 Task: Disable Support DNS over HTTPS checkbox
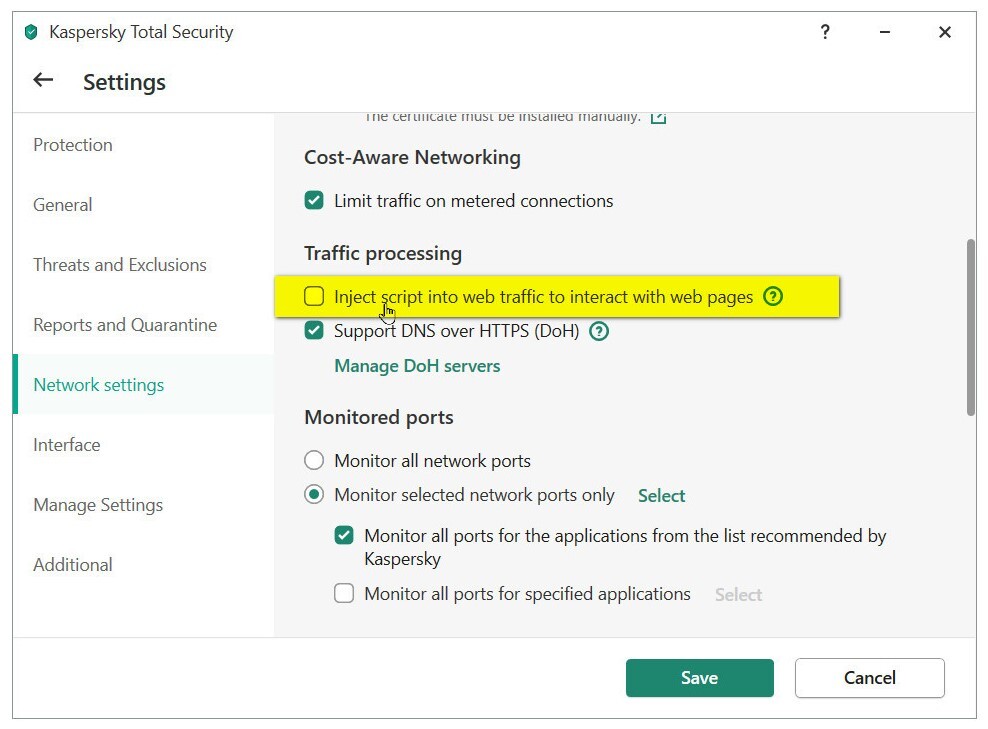(x=314, y=331)
